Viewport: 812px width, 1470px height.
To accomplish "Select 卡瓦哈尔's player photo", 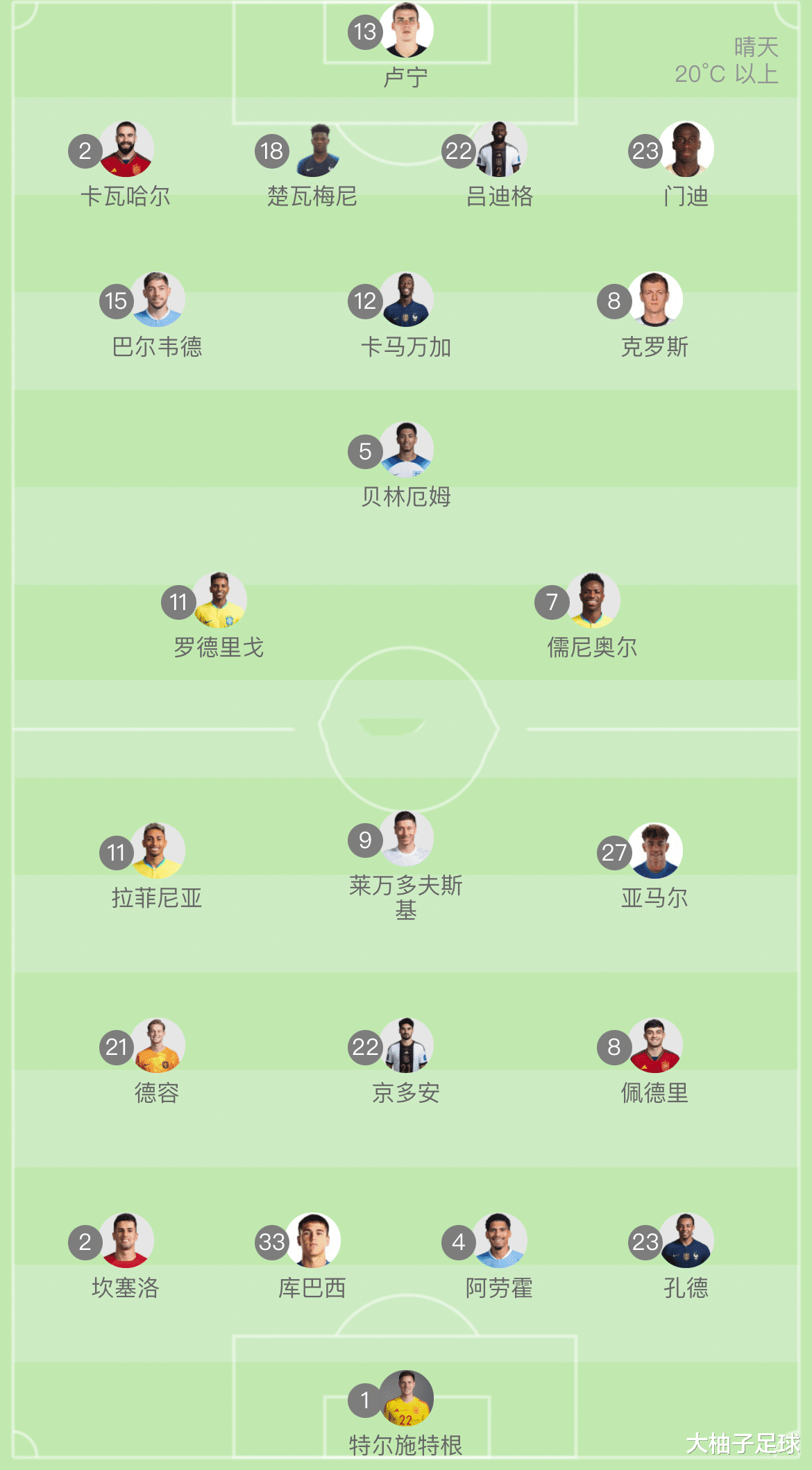I will tap(126, 149).
